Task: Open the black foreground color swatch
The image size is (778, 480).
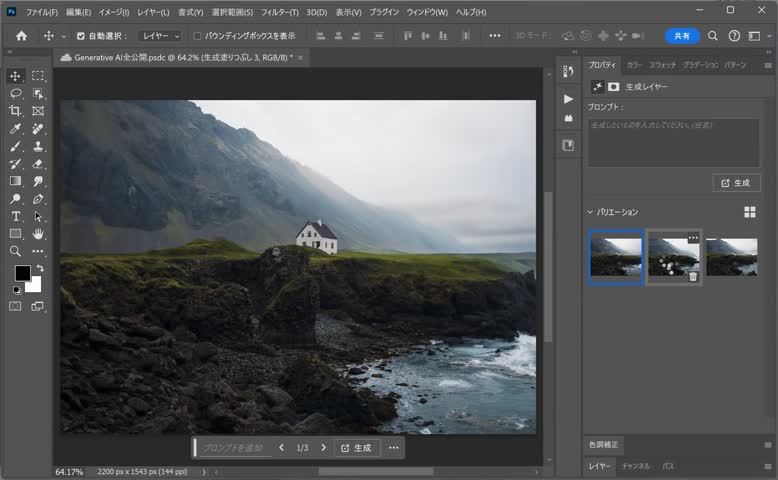Action: [22, 273]
